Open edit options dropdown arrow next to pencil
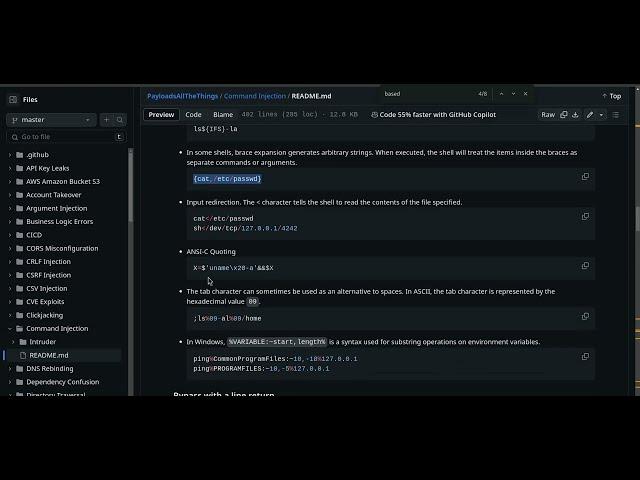 pos(601,115)
